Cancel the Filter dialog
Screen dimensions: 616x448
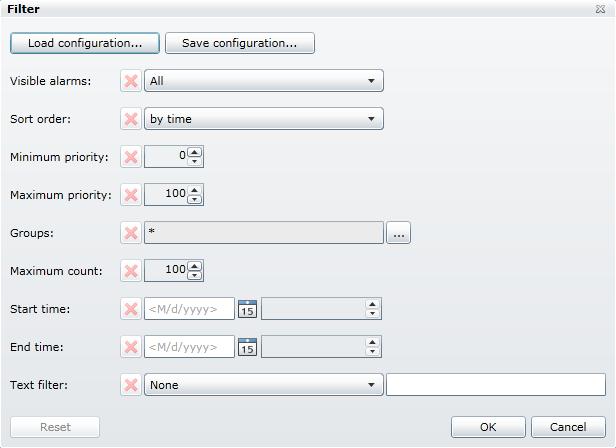click(573, 427)
